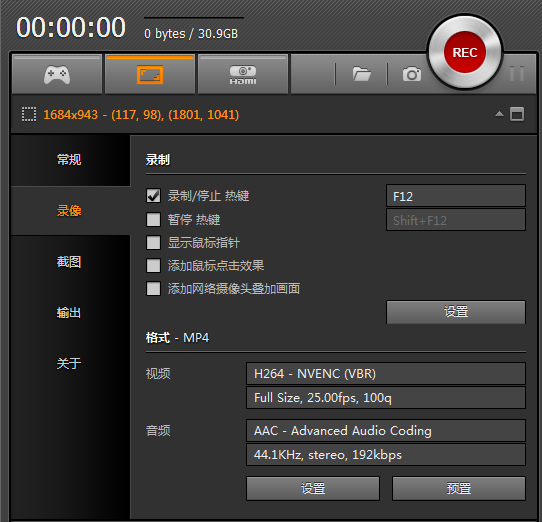Open the output folder icon

point(362,74)
